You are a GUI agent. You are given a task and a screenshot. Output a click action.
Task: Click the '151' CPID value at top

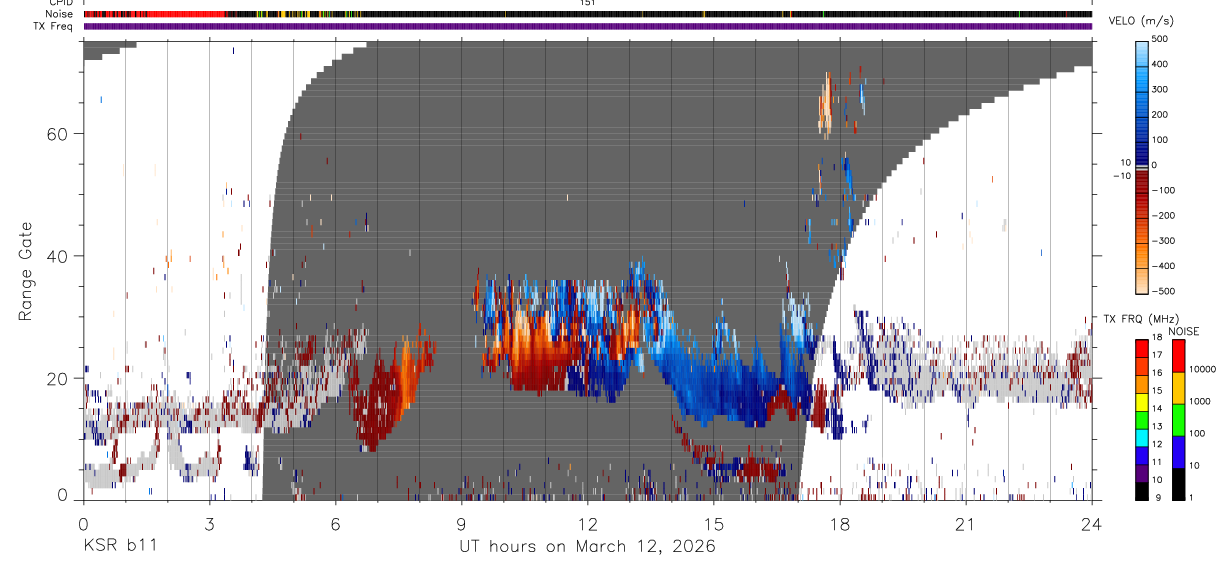click(587, 3)
